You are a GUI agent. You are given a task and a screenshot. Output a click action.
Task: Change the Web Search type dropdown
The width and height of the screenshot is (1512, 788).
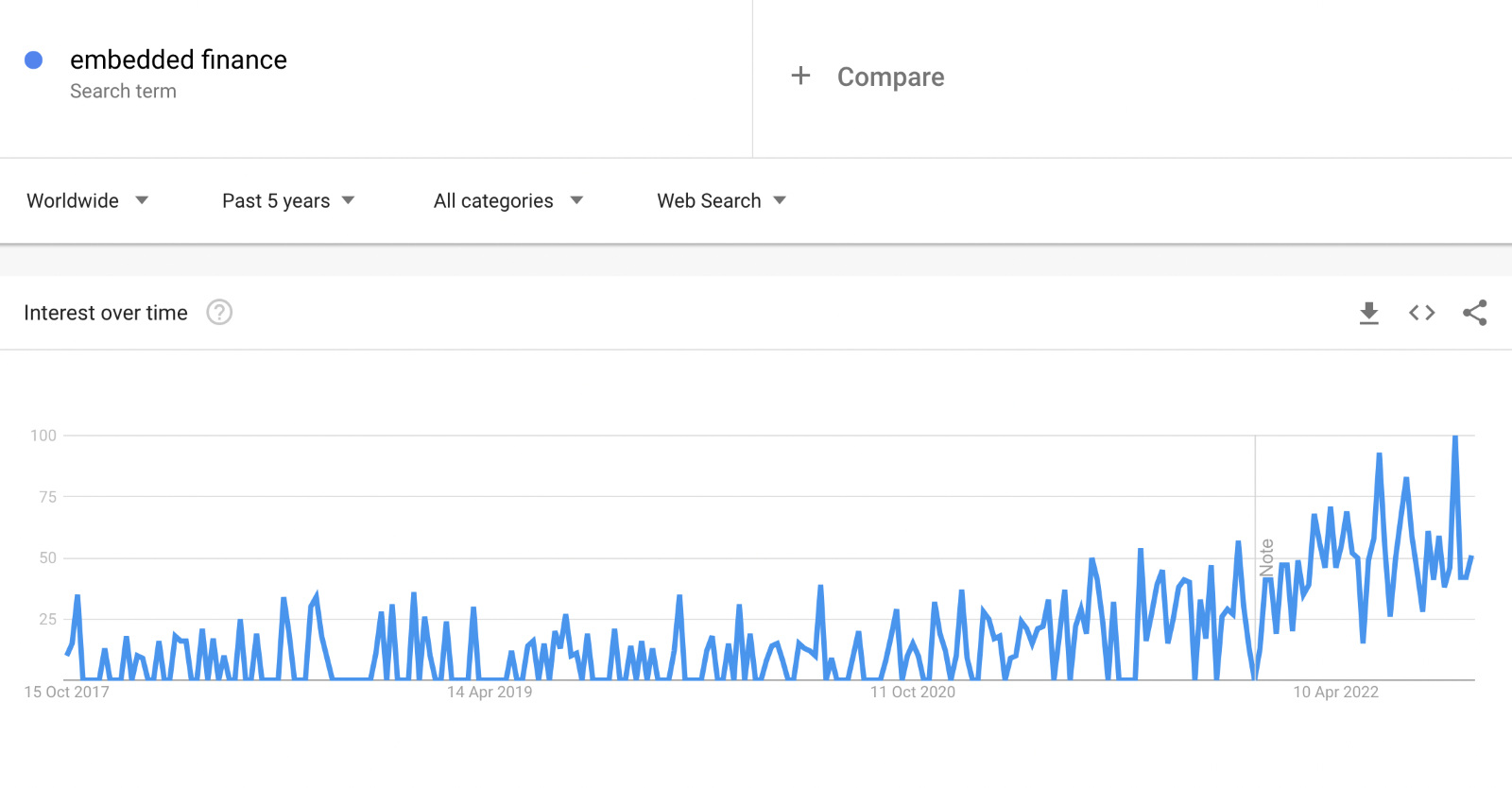pyautogui.click(x=722, y=200)
